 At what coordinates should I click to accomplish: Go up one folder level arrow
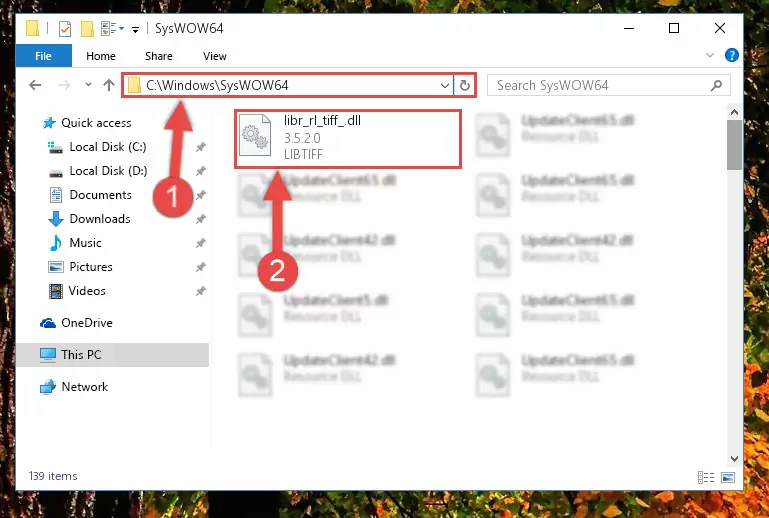click(x=109, y=85)
